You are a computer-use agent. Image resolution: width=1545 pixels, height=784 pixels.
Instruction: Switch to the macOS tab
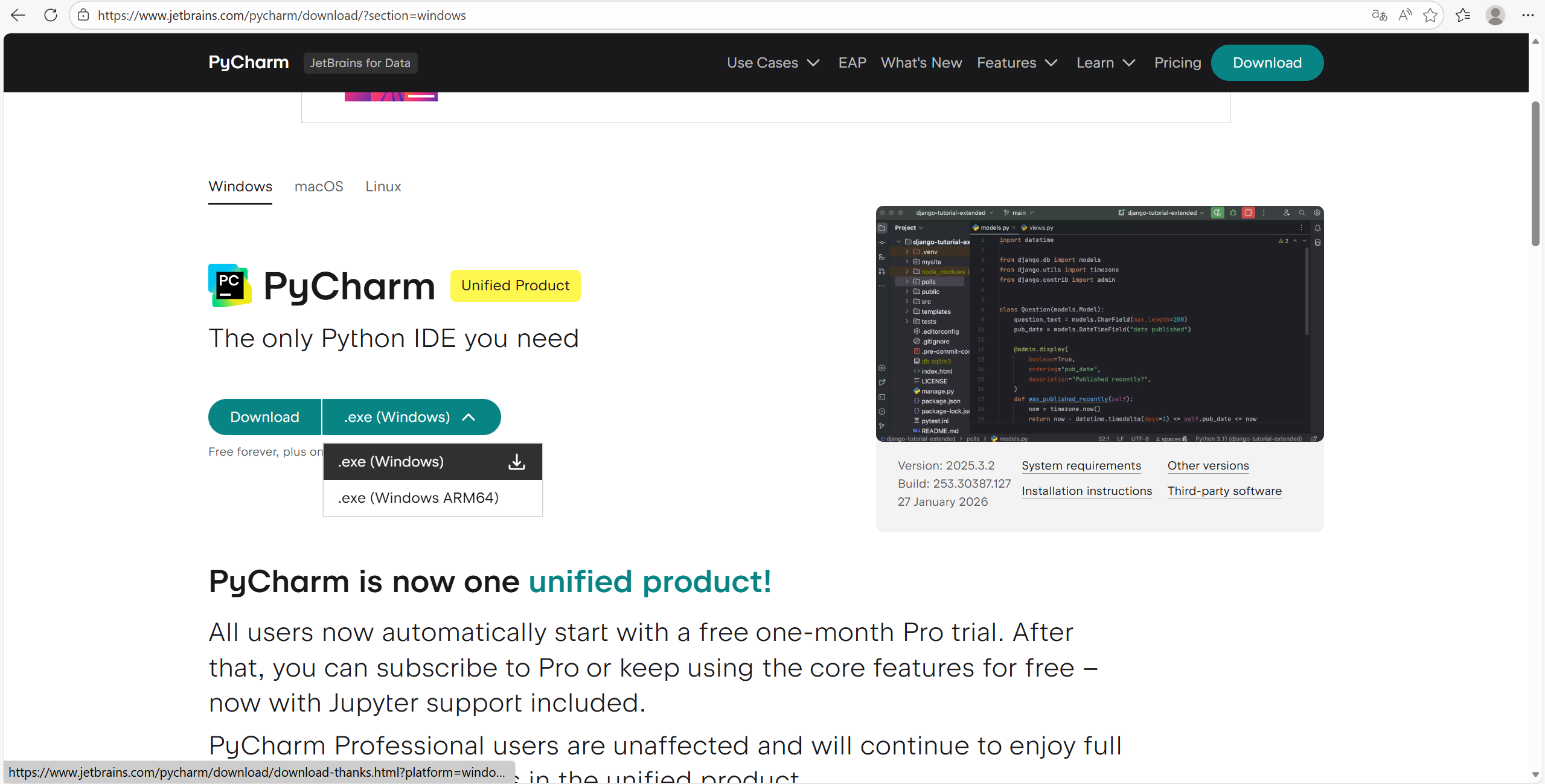(319, 186)
